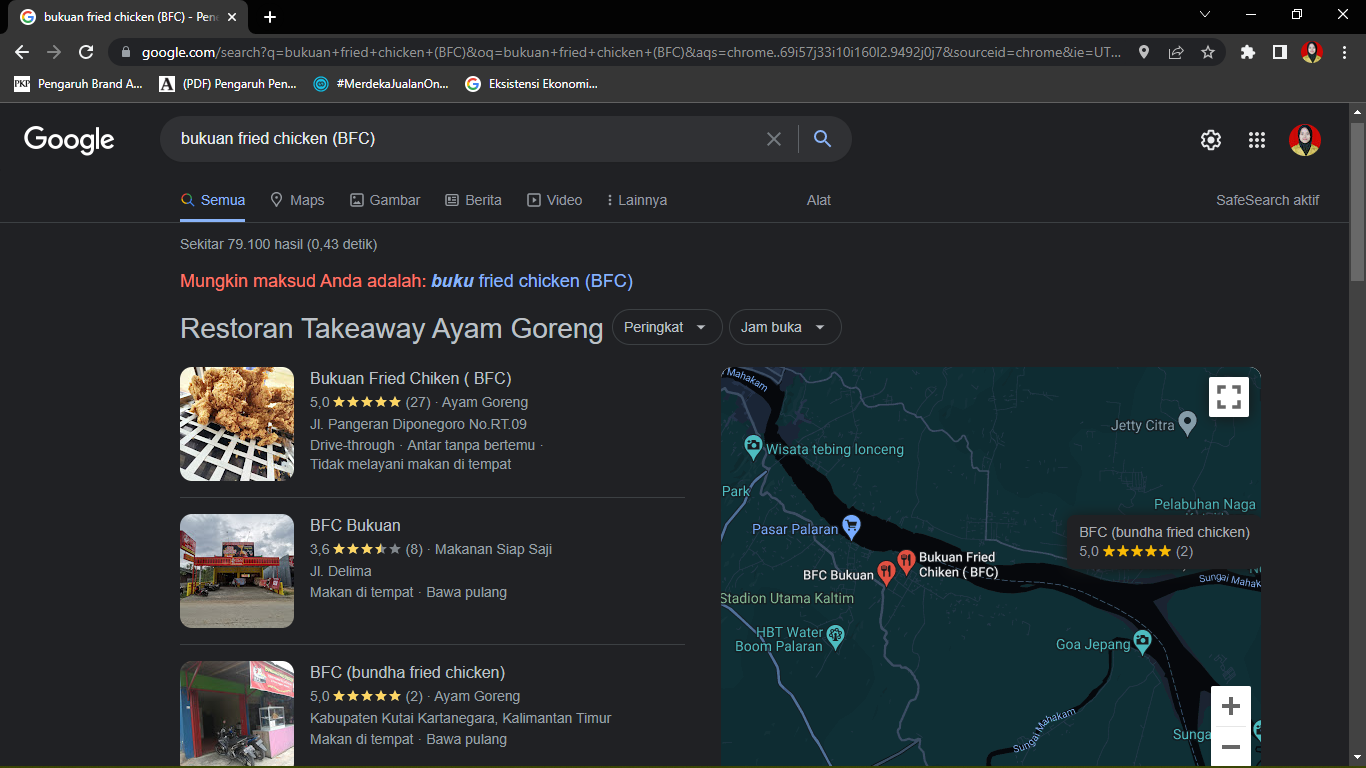Share this page icon in address bar
This screenshot has height=768, width=1366.
tap(1176, 52)
